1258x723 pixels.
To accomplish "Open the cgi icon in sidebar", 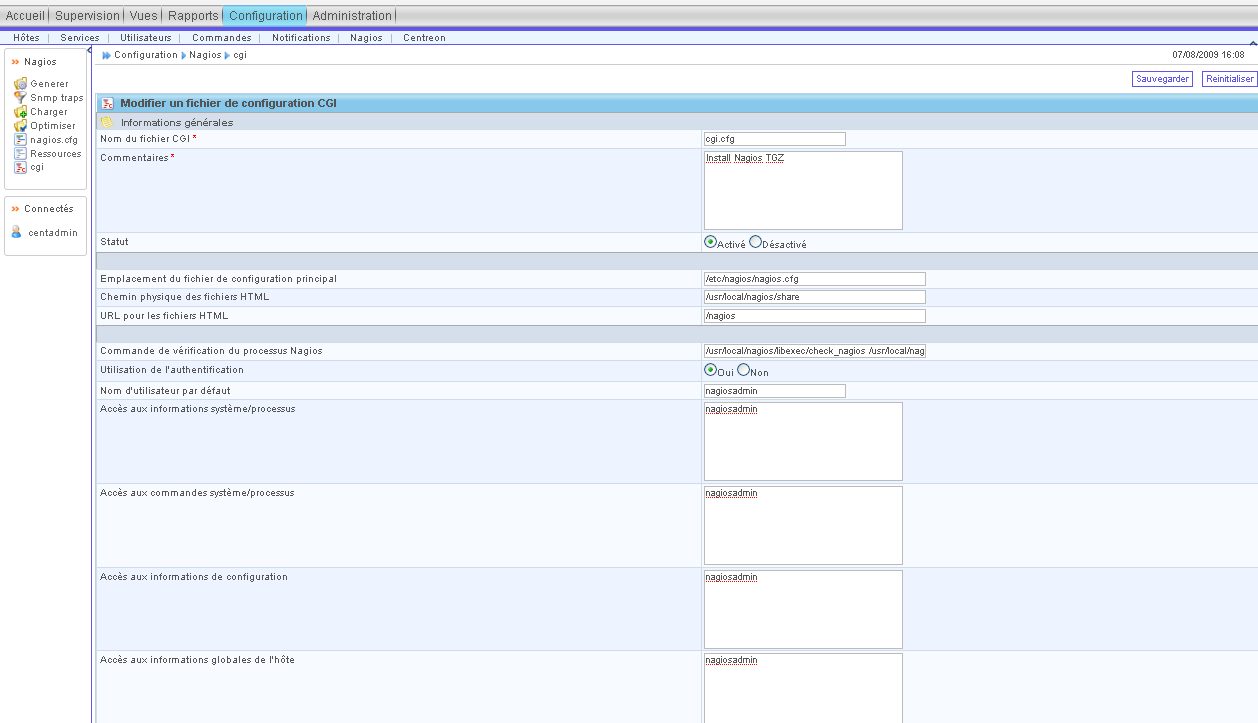I will pos(20,168).
